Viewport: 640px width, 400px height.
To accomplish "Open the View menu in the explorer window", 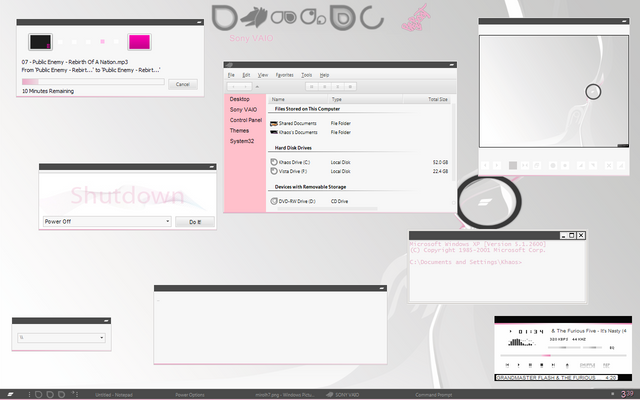I will pos(263,75).
